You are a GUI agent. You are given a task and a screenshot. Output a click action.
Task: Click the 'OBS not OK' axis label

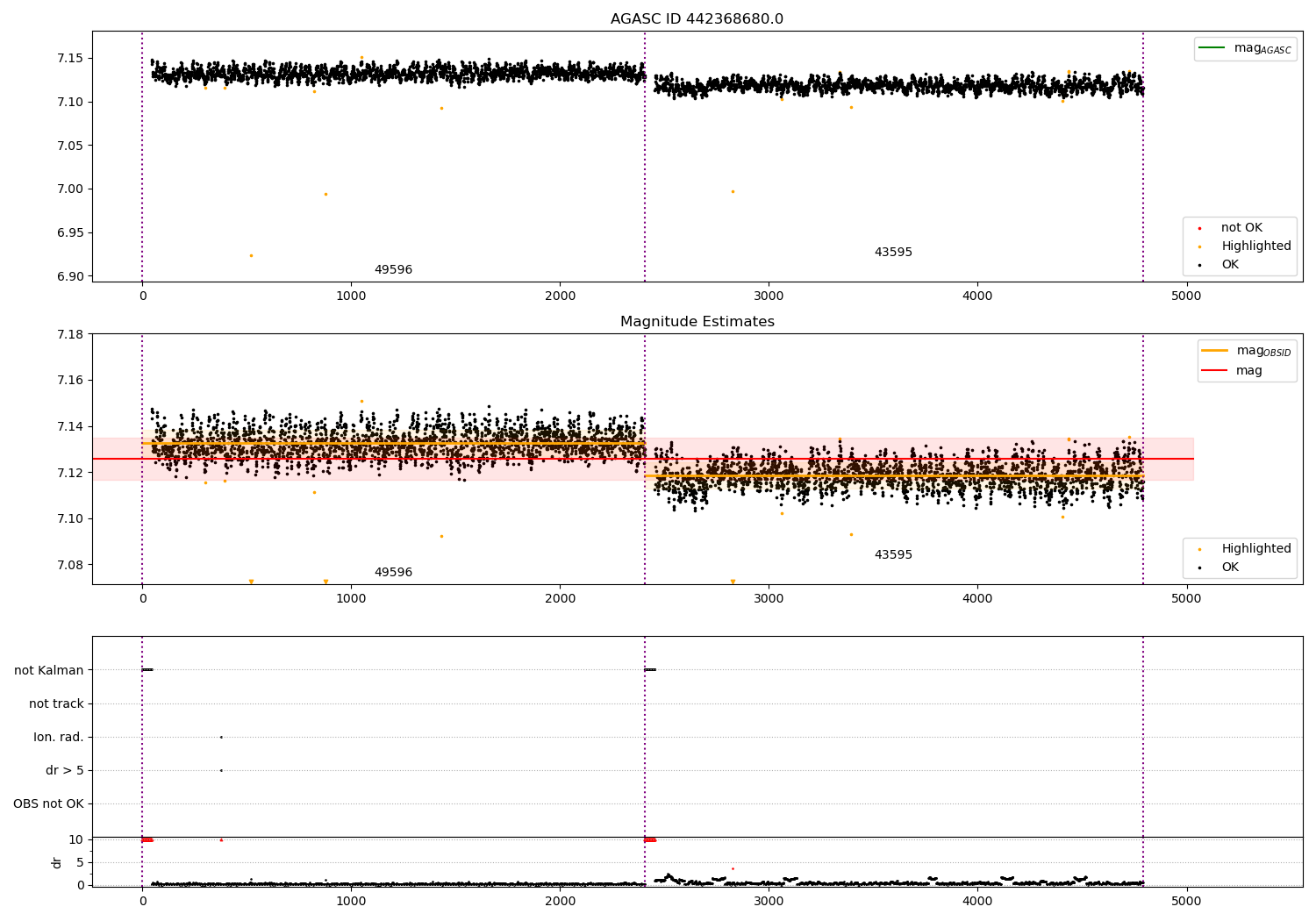point(48,803)
